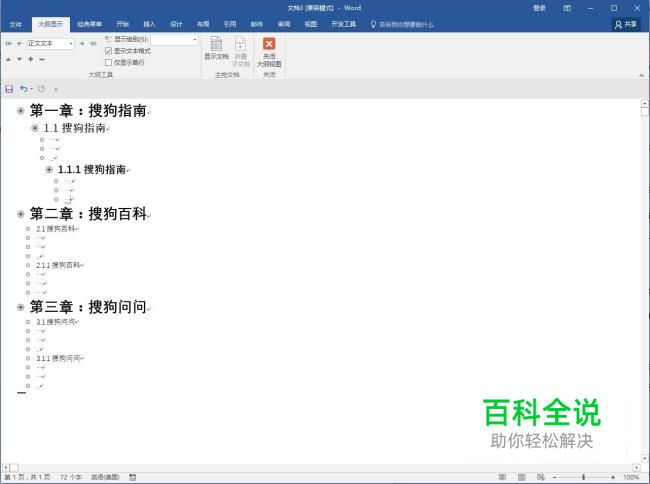
Task: Toggle expander beside 第二章：搜狗百科
Action: [20, 214]
